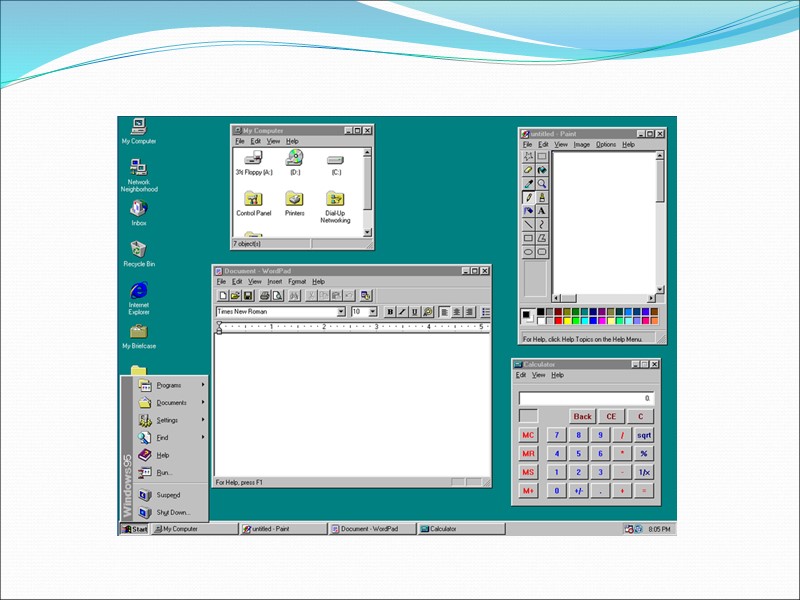Toggle Bullets style in WordPad
This screenshot has width=800, height=600.
click(x=485, y=312)
